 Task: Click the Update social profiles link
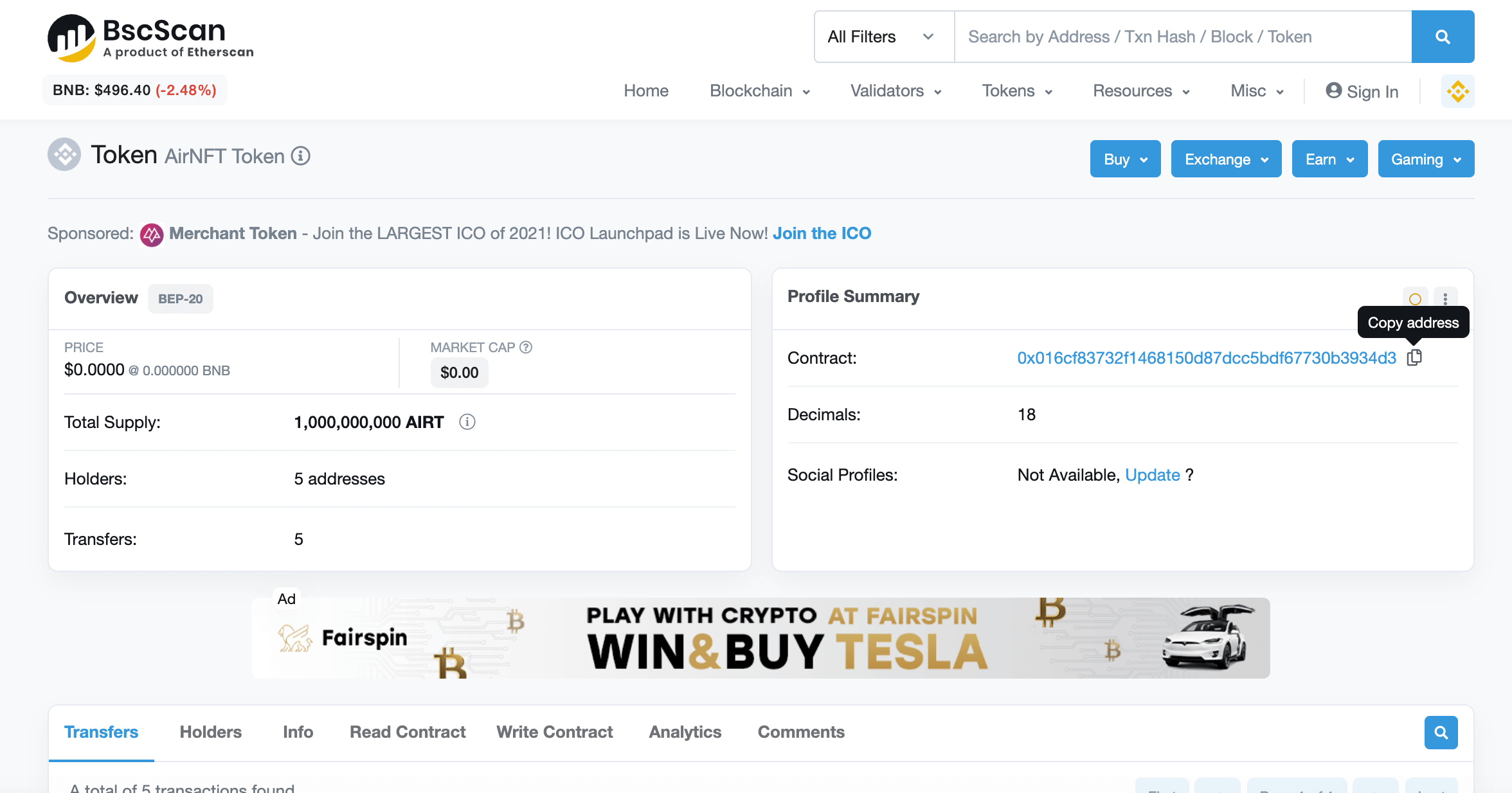1152,475
